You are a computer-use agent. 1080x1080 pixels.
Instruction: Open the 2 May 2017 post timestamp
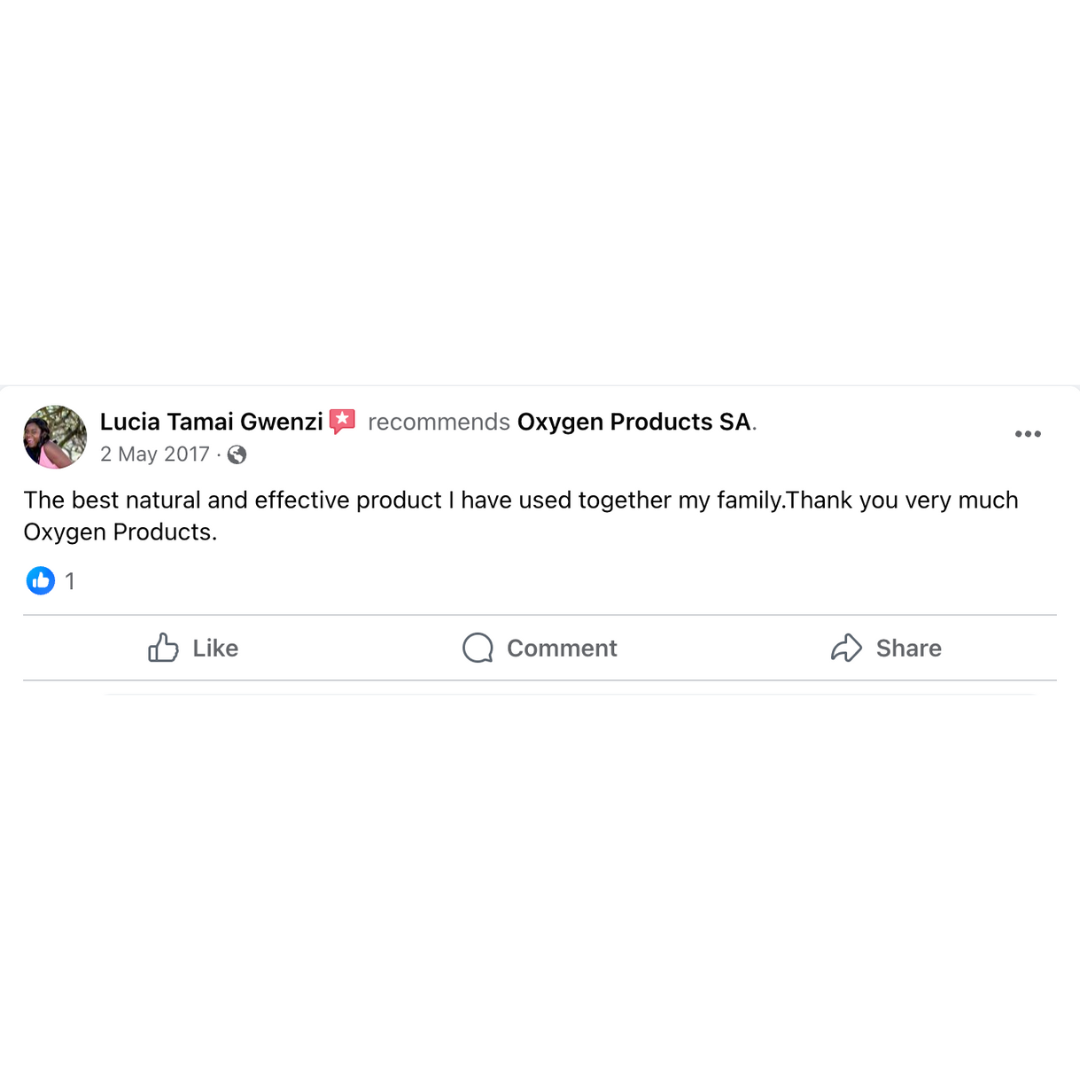[x=155, y=454]
